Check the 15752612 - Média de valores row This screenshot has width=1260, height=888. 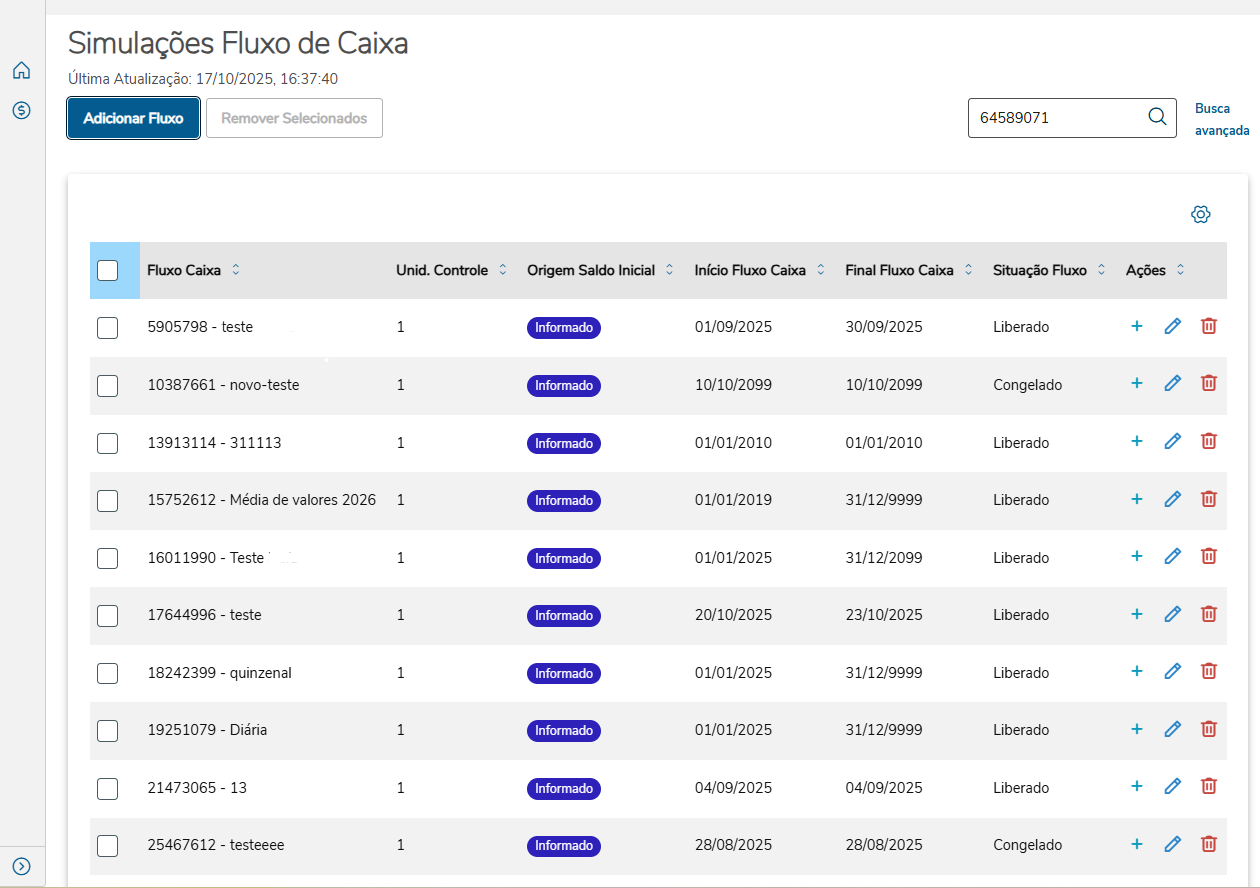pos(108,501)
